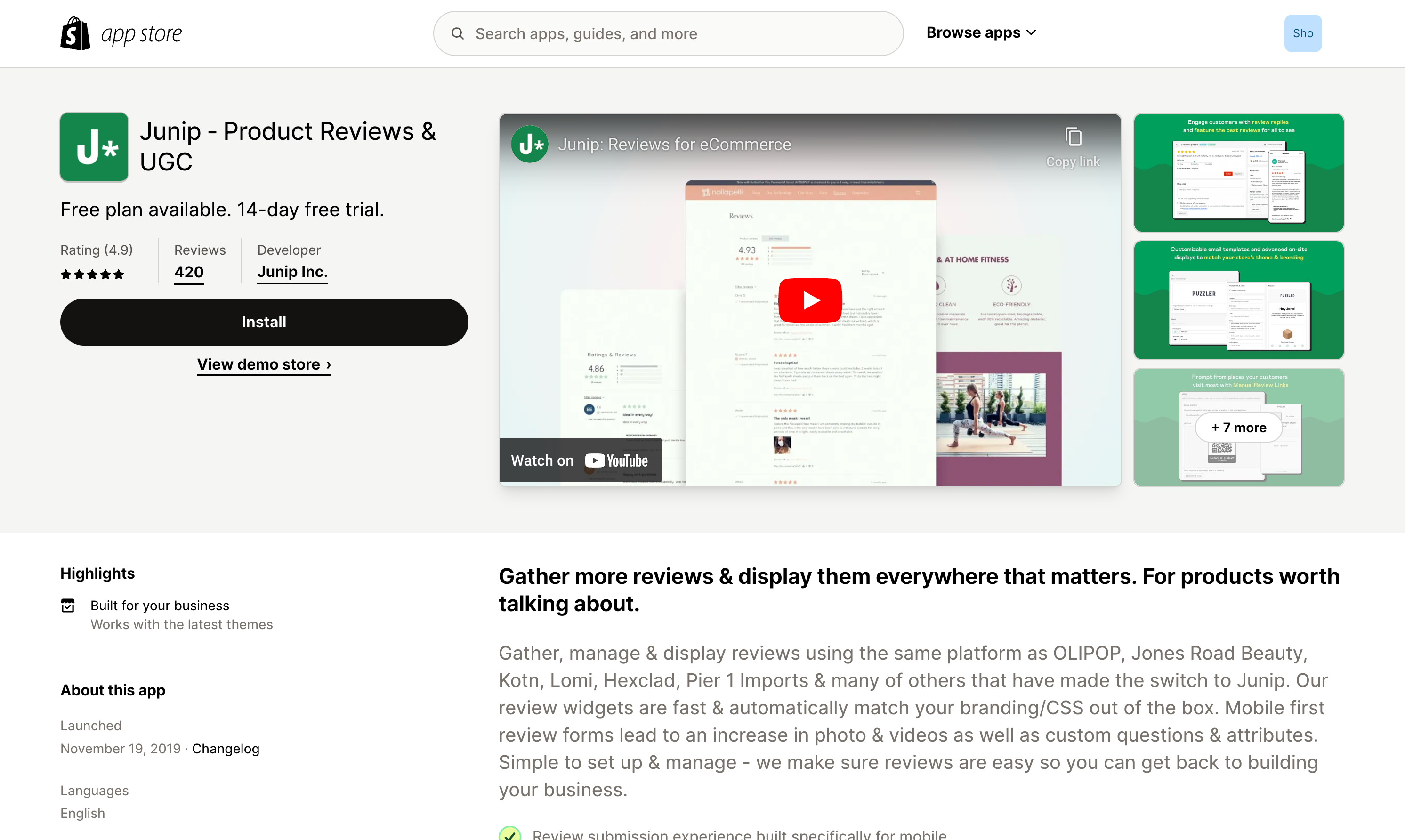This screenshot has height=840, width=1405.
Task: Open the Junip Inc. developer link
Action: (292, 272)
